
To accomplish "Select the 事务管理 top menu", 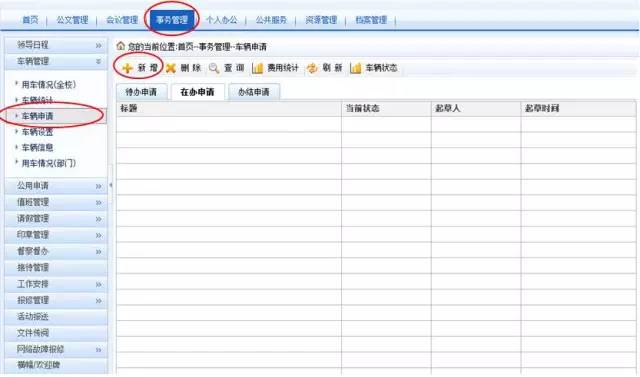I will coord(172,20).
